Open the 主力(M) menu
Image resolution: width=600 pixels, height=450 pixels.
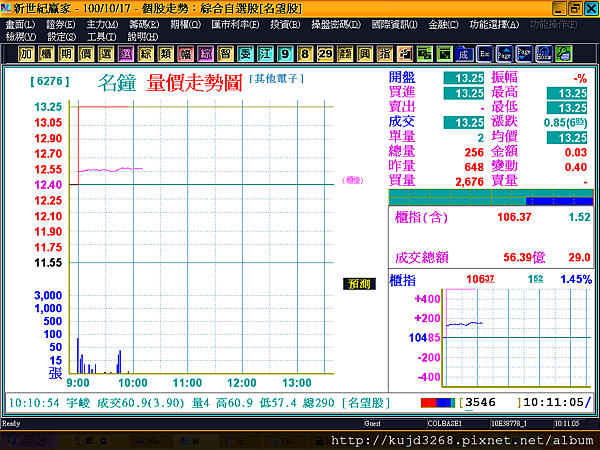(x=102, y=25)
